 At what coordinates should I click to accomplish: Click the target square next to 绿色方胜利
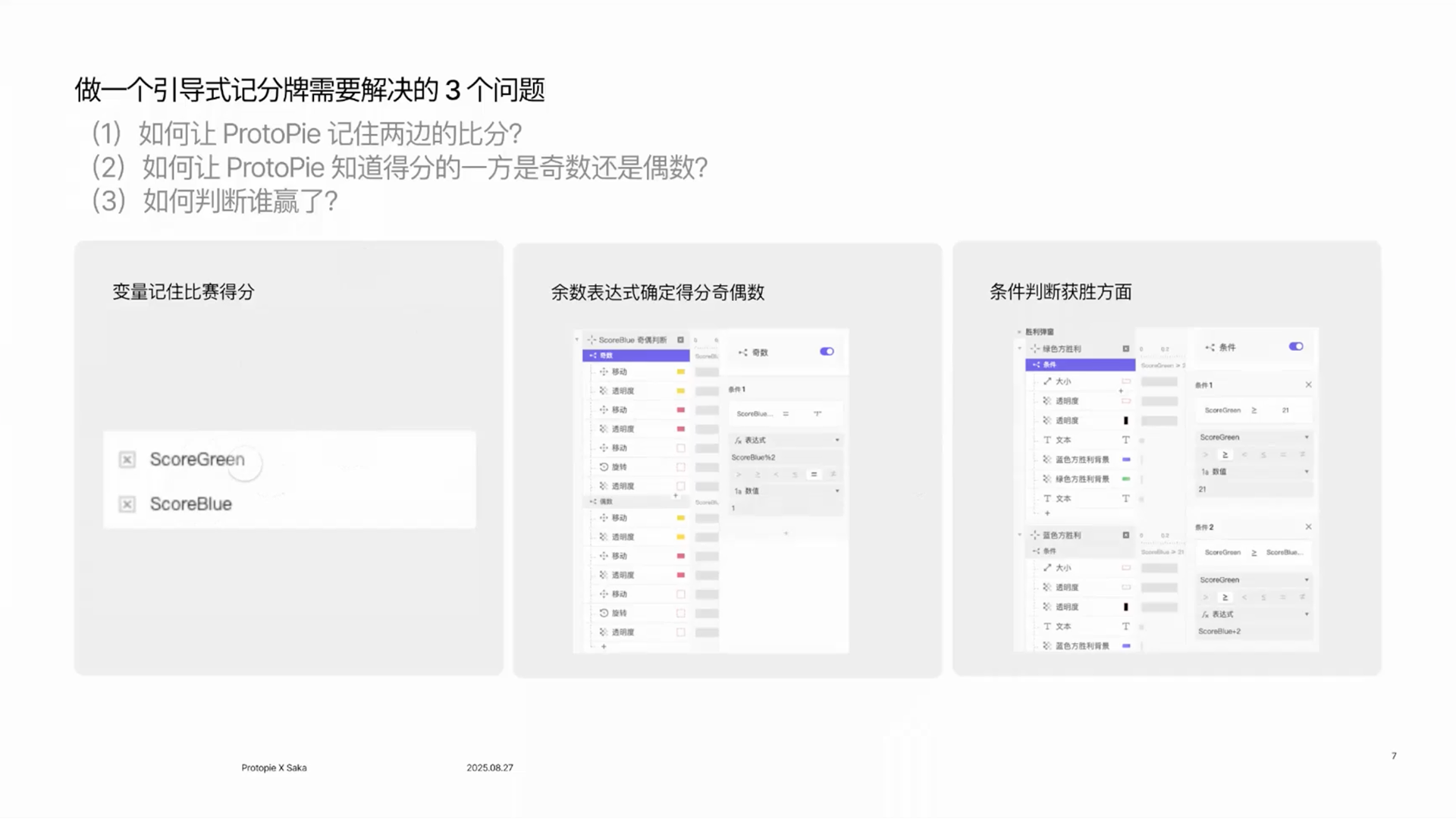coord(1125,349)
